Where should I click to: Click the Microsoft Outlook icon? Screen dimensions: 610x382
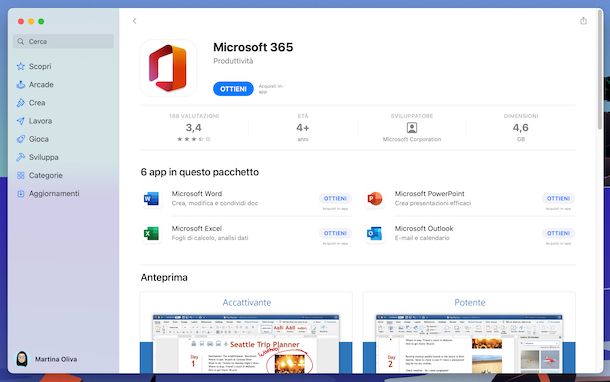[375, 233]
